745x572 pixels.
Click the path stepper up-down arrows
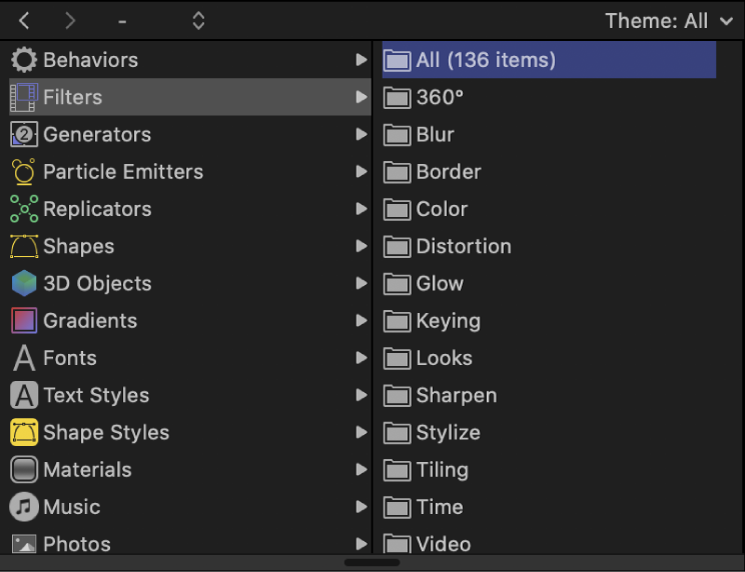(198, 21)
